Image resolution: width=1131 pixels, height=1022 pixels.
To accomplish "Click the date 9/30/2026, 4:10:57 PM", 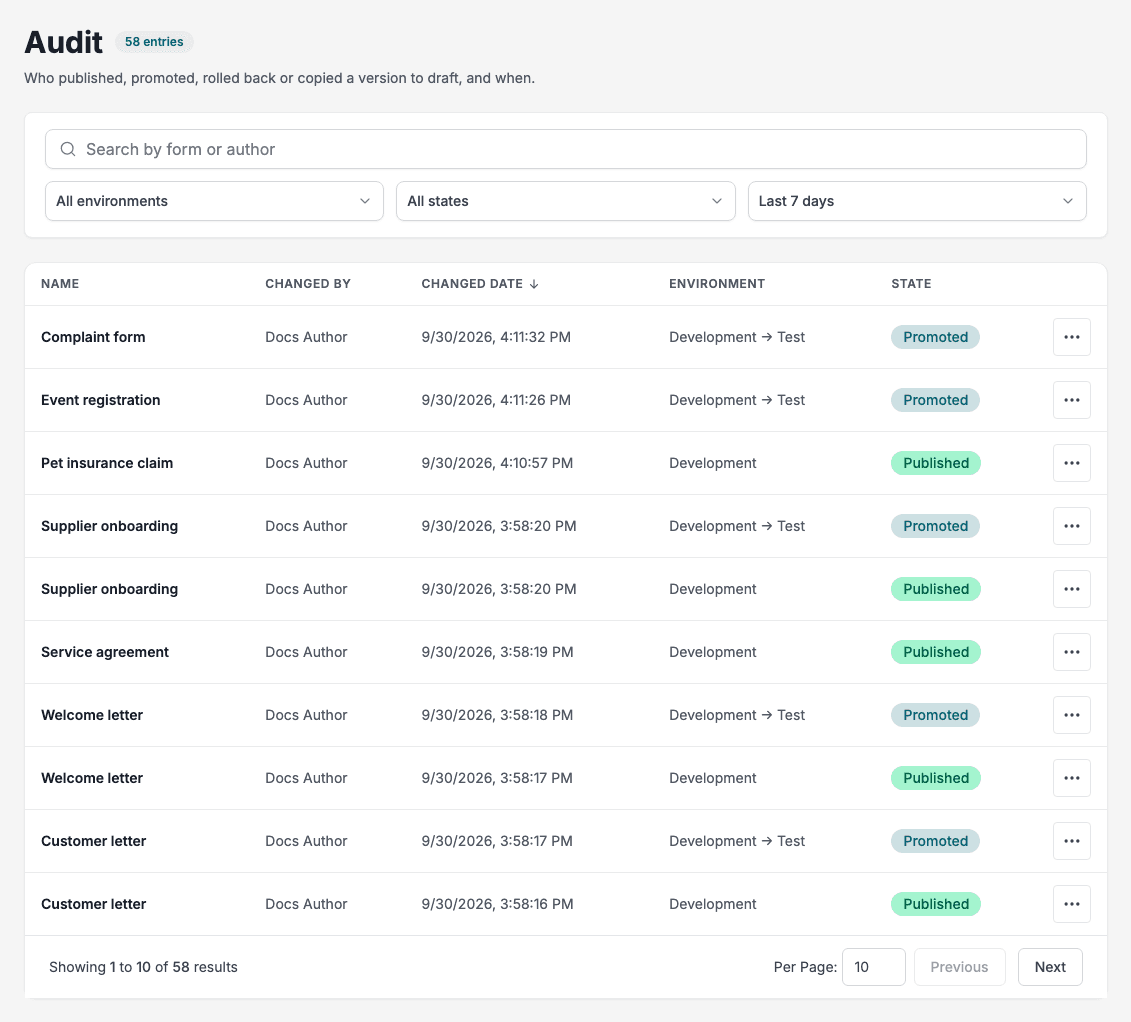I will pyautogui.click(x=497, y=463).
